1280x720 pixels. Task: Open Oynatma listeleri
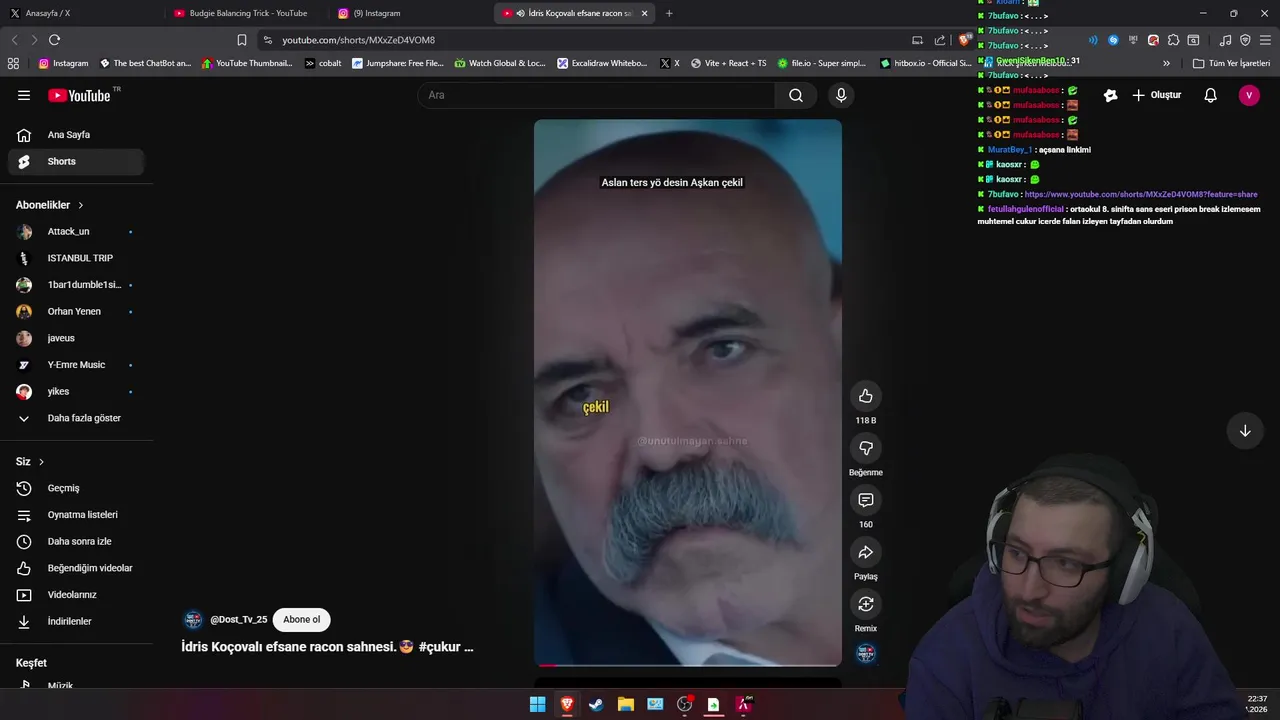click(x=76, y=515)
